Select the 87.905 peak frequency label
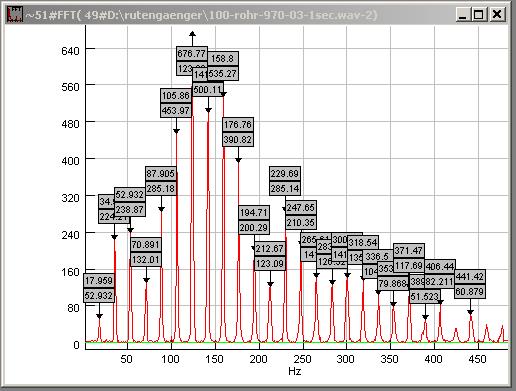Viewport: 516px width, 391px height. tap(161, 174)
